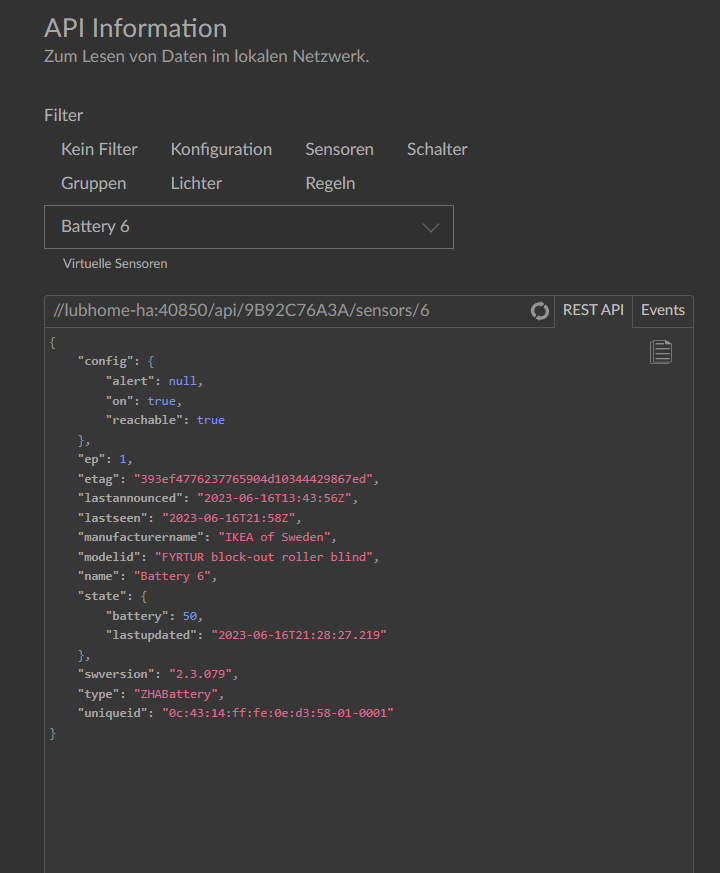Select the Konfiguration filter
This screenshot has width=720, height=873.
coord(221,149)
